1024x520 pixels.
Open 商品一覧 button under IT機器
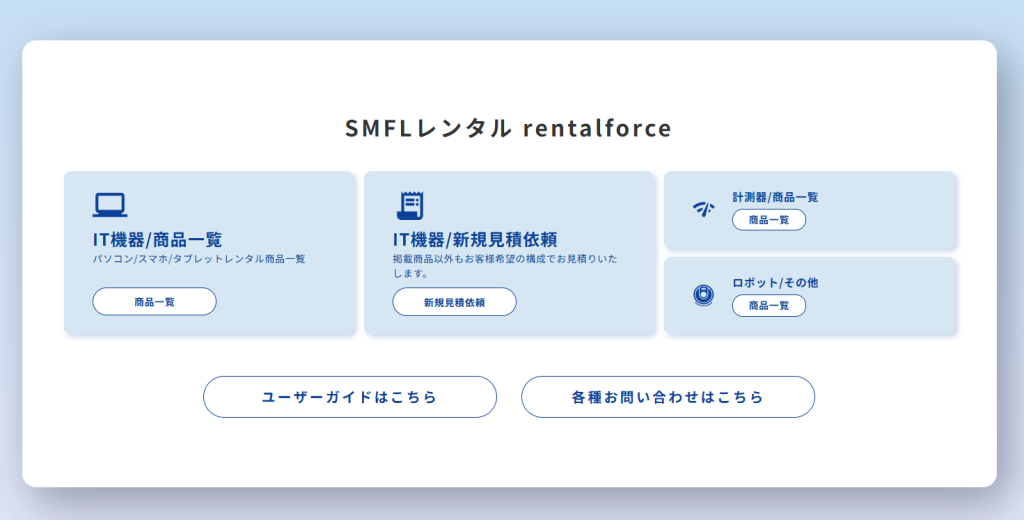click(154, 302)
